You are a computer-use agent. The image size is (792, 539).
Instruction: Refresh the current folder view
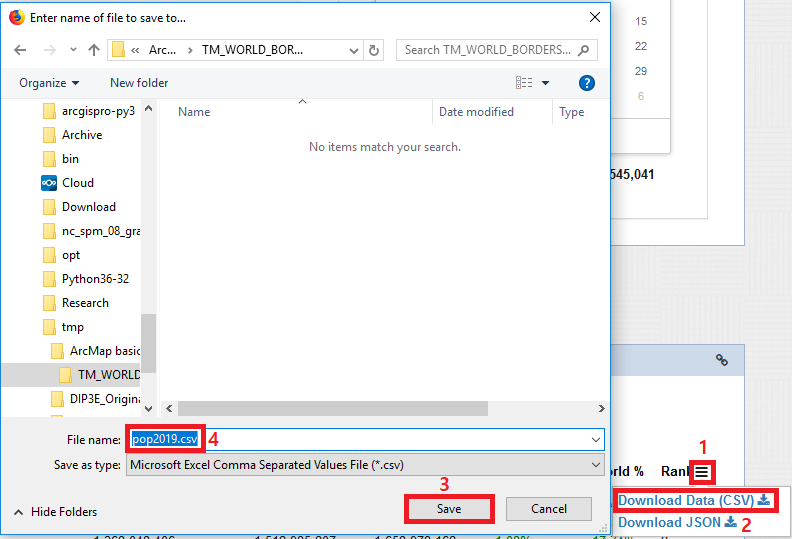pos(374,50)
